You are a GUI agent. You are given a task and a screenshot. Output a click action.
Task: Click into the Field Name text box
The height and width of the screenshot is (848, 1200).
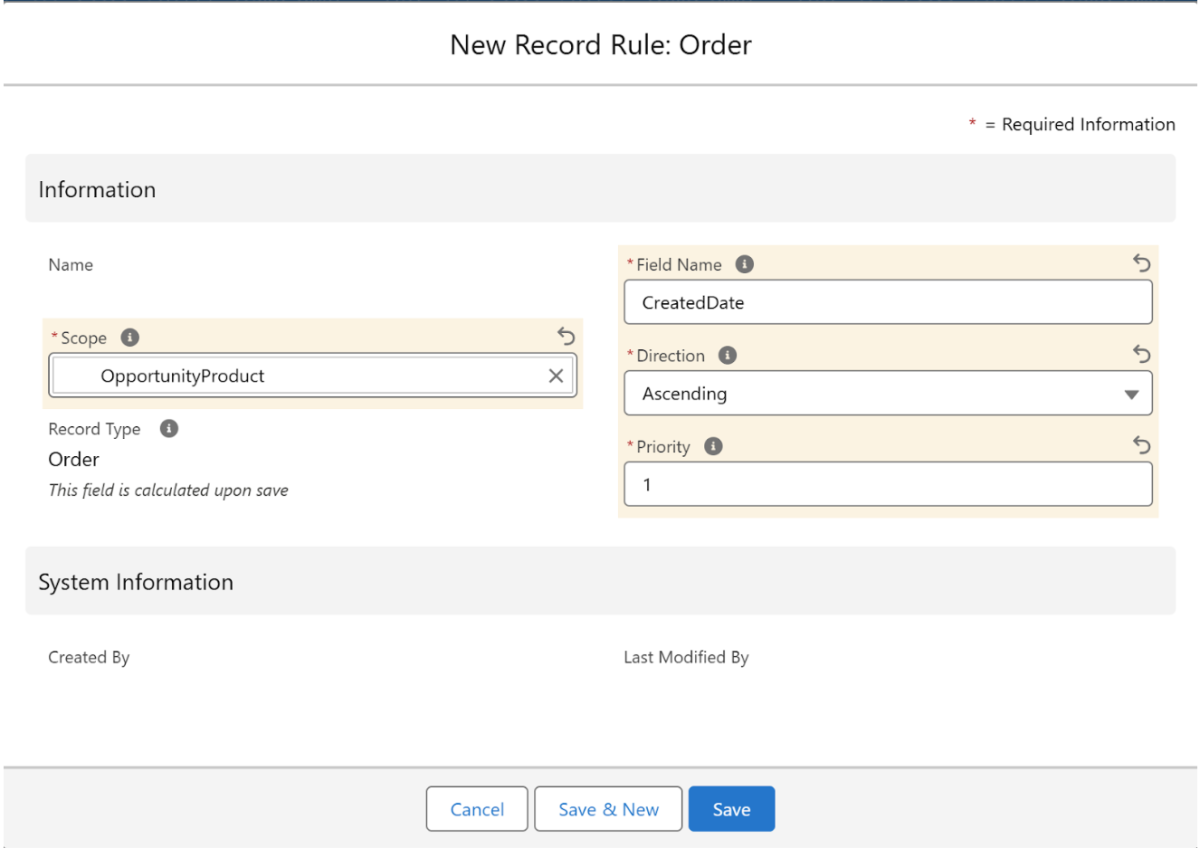click(x=887, y=303)
